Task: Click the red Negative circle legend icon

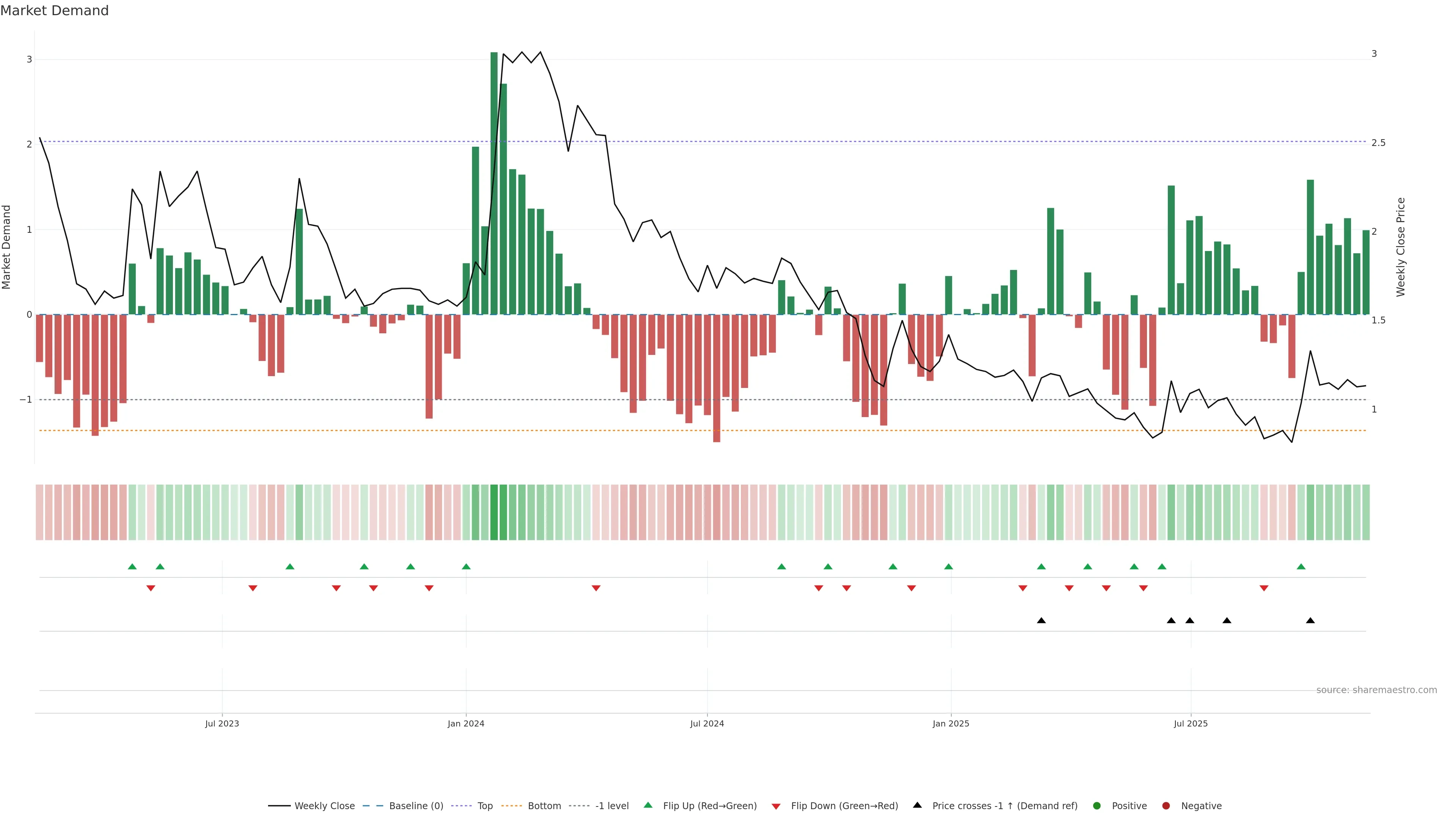Action: tap(1166, 805)
